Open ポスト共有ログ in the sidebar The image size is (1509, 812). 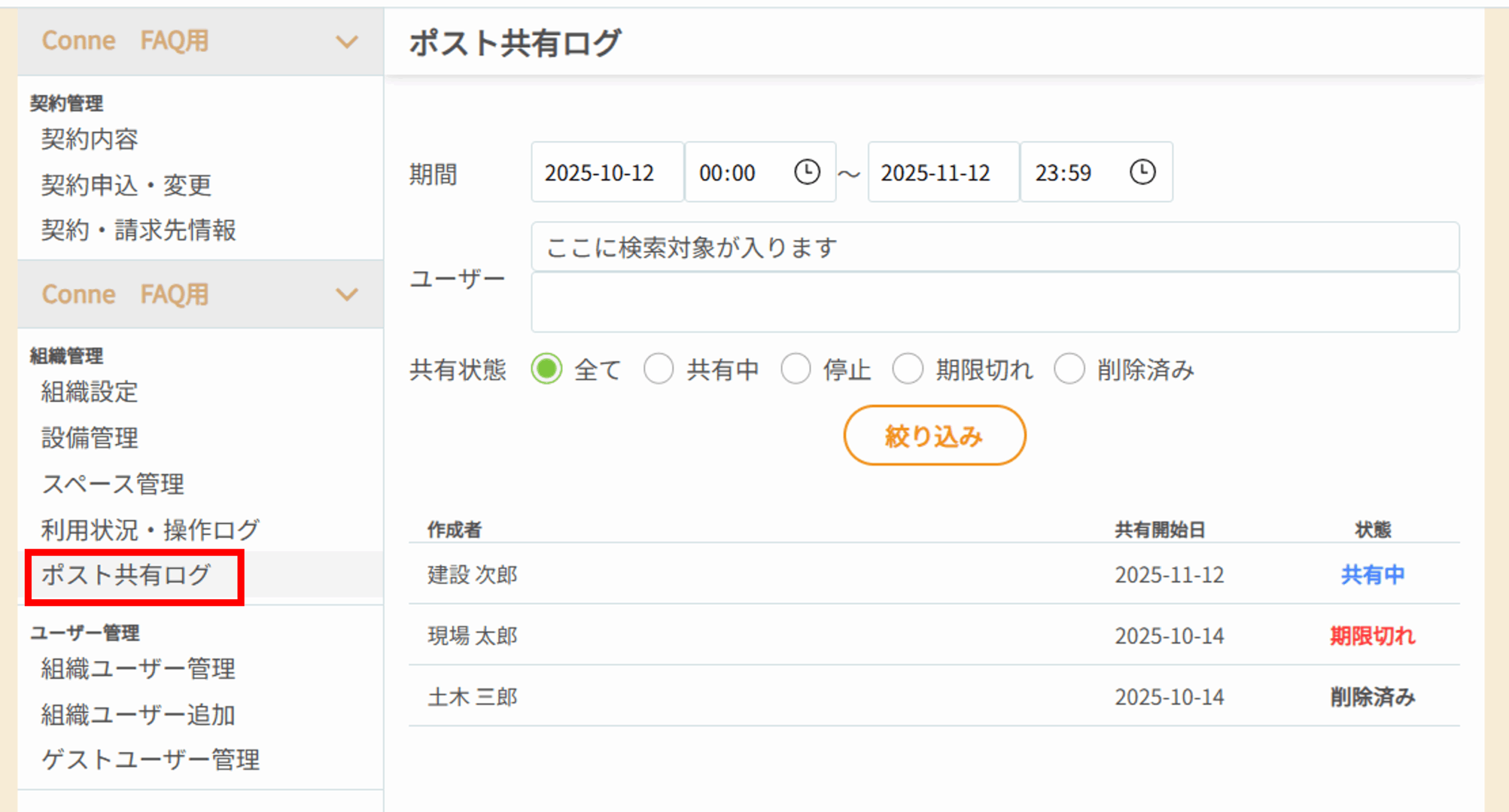pos(126,576)
